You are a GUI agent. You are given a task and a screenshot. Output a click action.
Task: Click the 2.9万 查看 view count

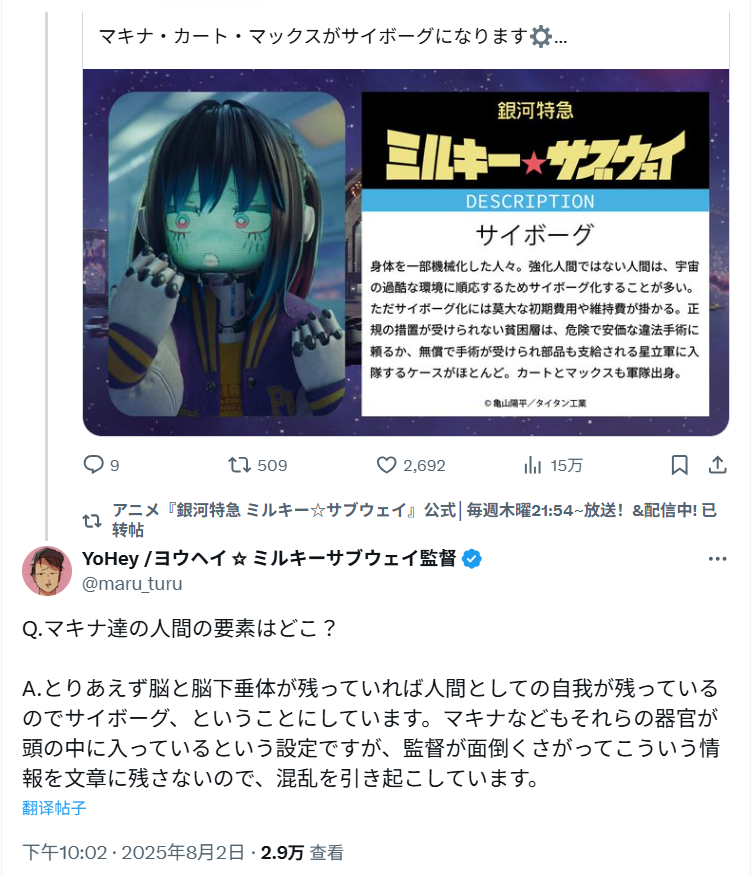302,853
